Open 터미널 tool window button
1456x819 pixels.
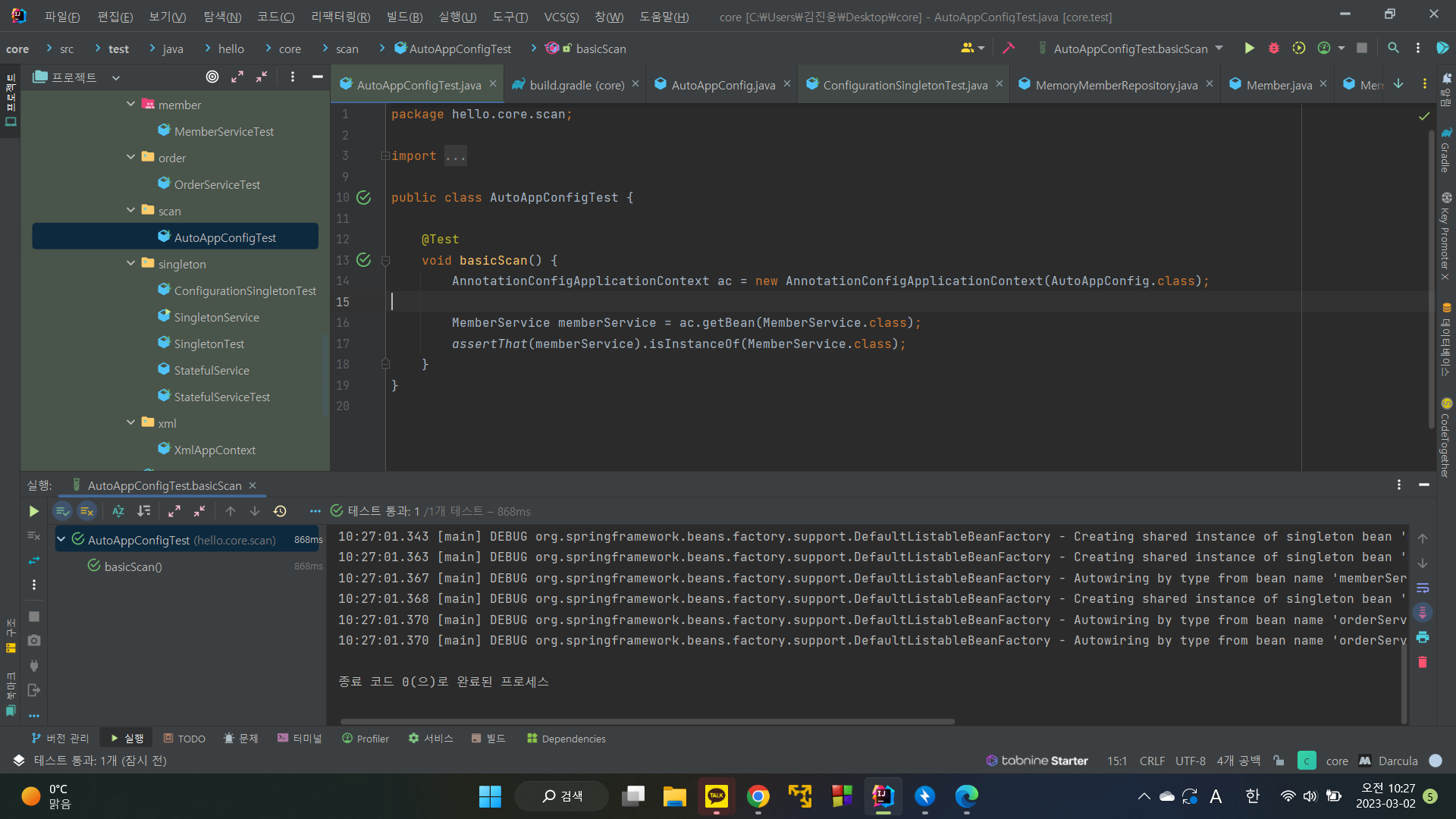300,739
